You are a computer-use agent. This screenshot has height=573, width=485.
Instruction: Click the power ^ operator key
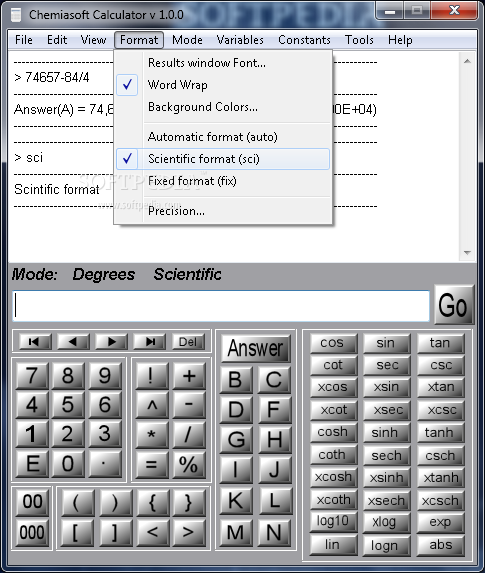click(x=152, y=405)
